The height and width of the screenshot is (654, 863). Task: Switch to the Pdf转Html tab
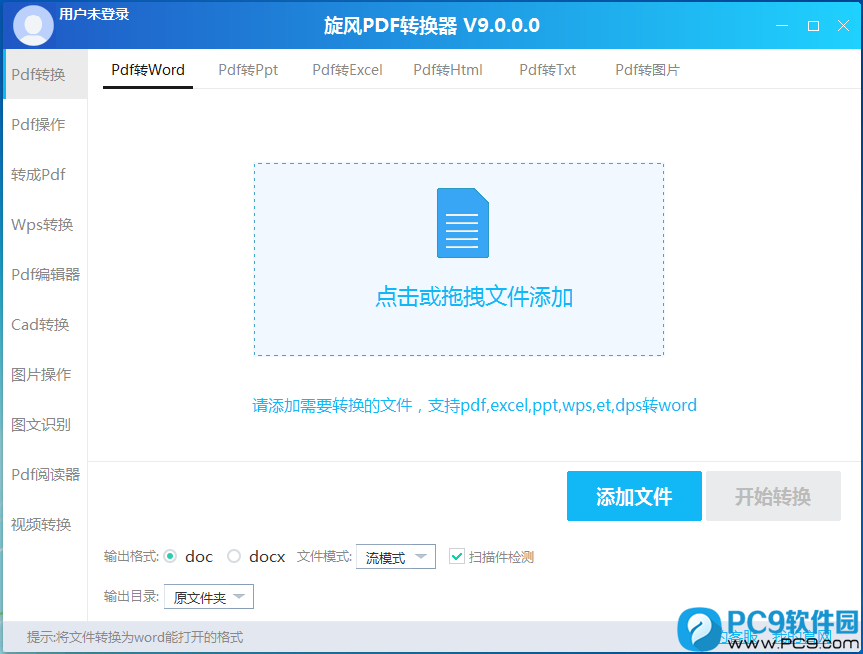click(x=448, y=70)
